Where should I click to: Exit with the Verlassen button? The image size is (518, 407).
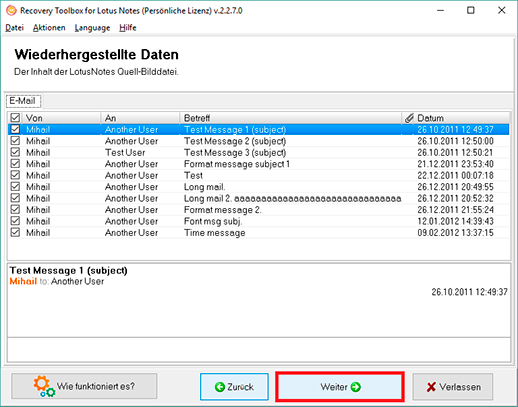coord(453,387)
